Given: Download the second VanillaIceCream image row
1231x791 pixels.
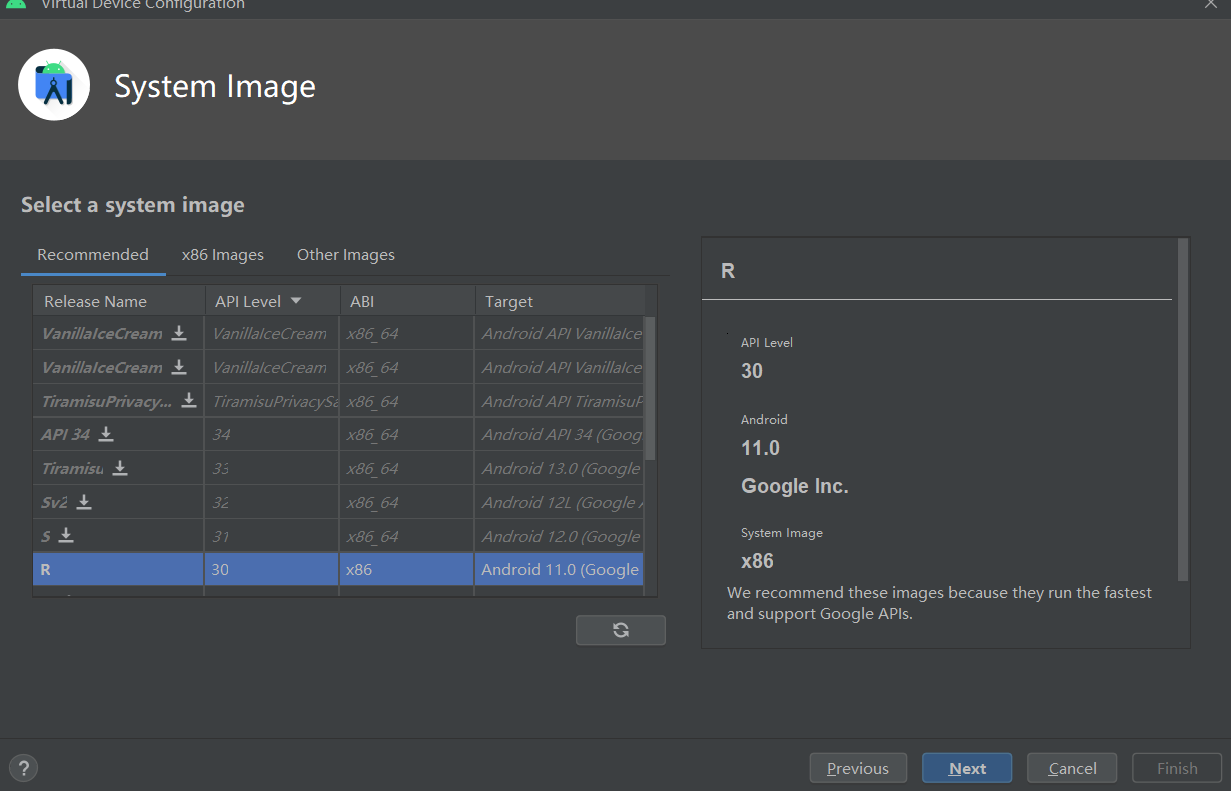Looking at the screenshot, I should pyautogui.click(x=179, y=367).
